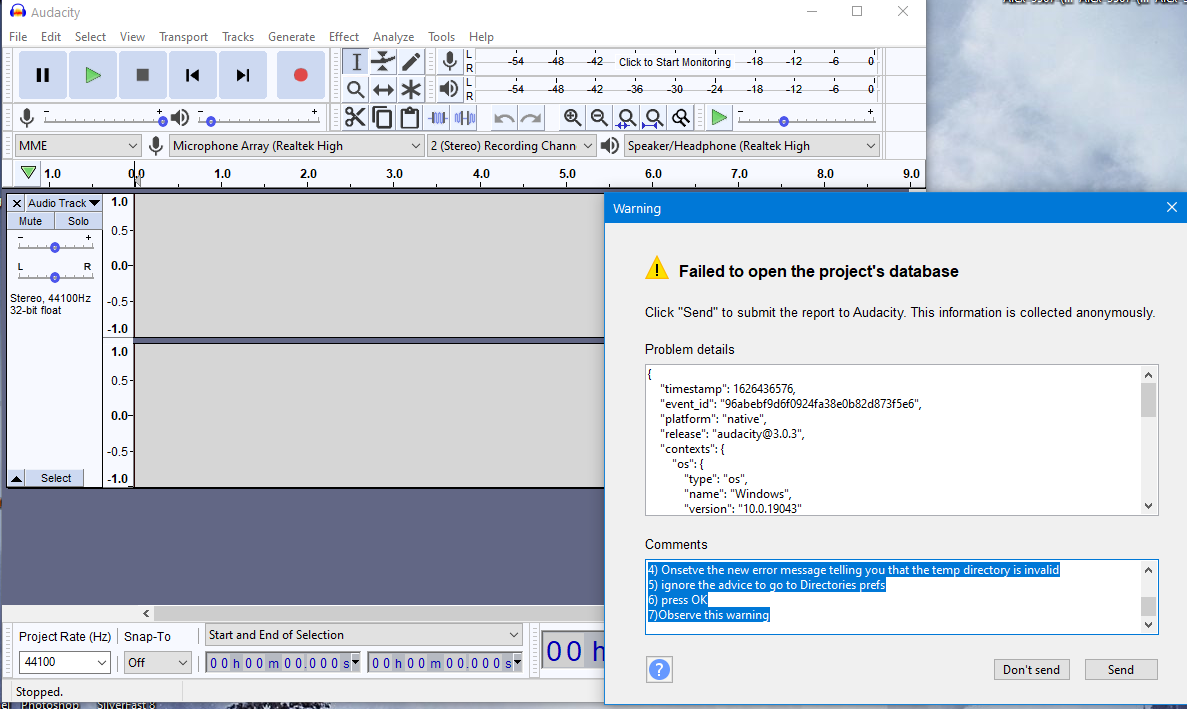Open the Generate menu
Image resolution: width=1187 pixels, height=709 pixels.
pyautogui.click(x=291, y=36)
